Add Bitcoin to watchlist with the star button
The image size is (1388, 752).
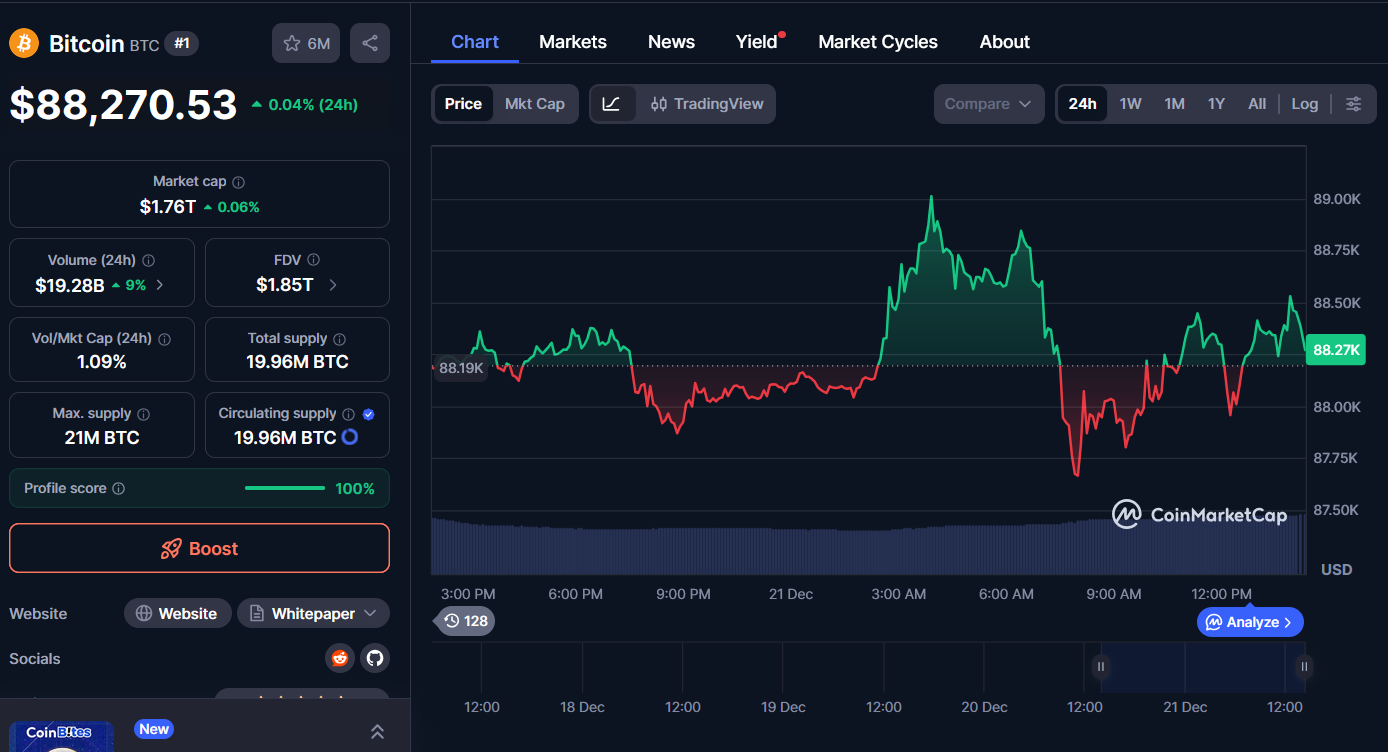(306, 43)
